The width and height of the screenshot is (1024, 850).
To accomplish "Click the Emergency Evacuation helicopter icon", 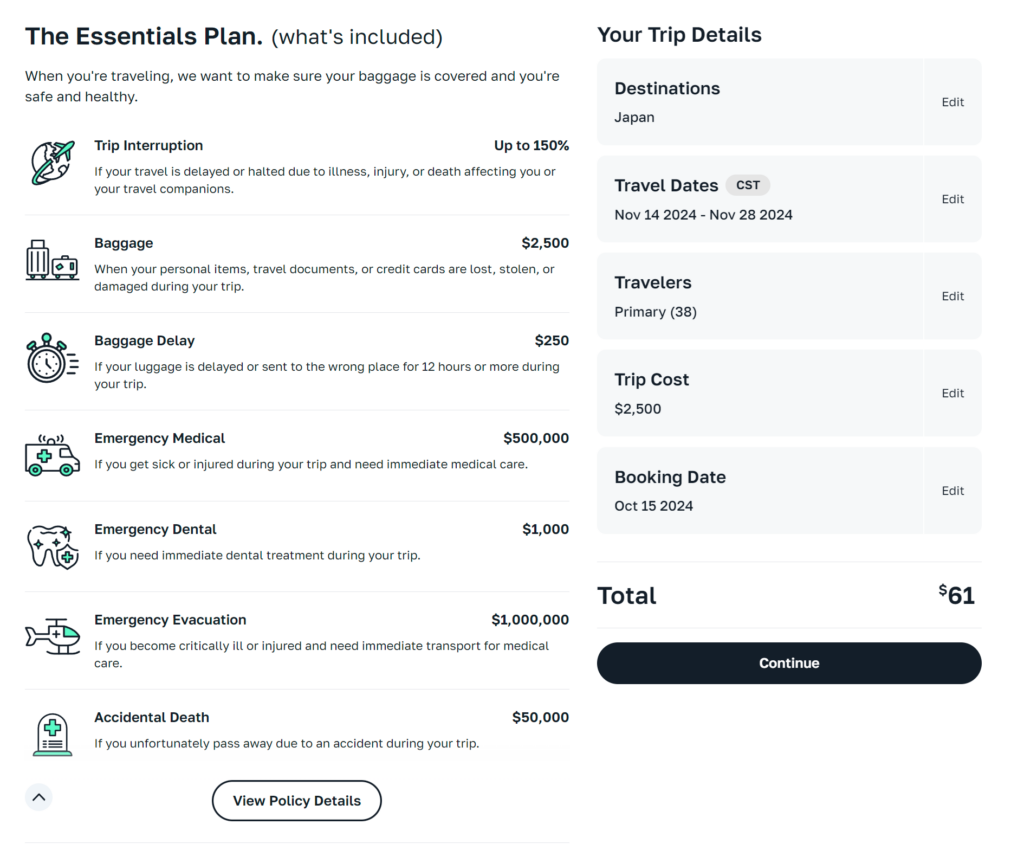I will pos(52,636).
